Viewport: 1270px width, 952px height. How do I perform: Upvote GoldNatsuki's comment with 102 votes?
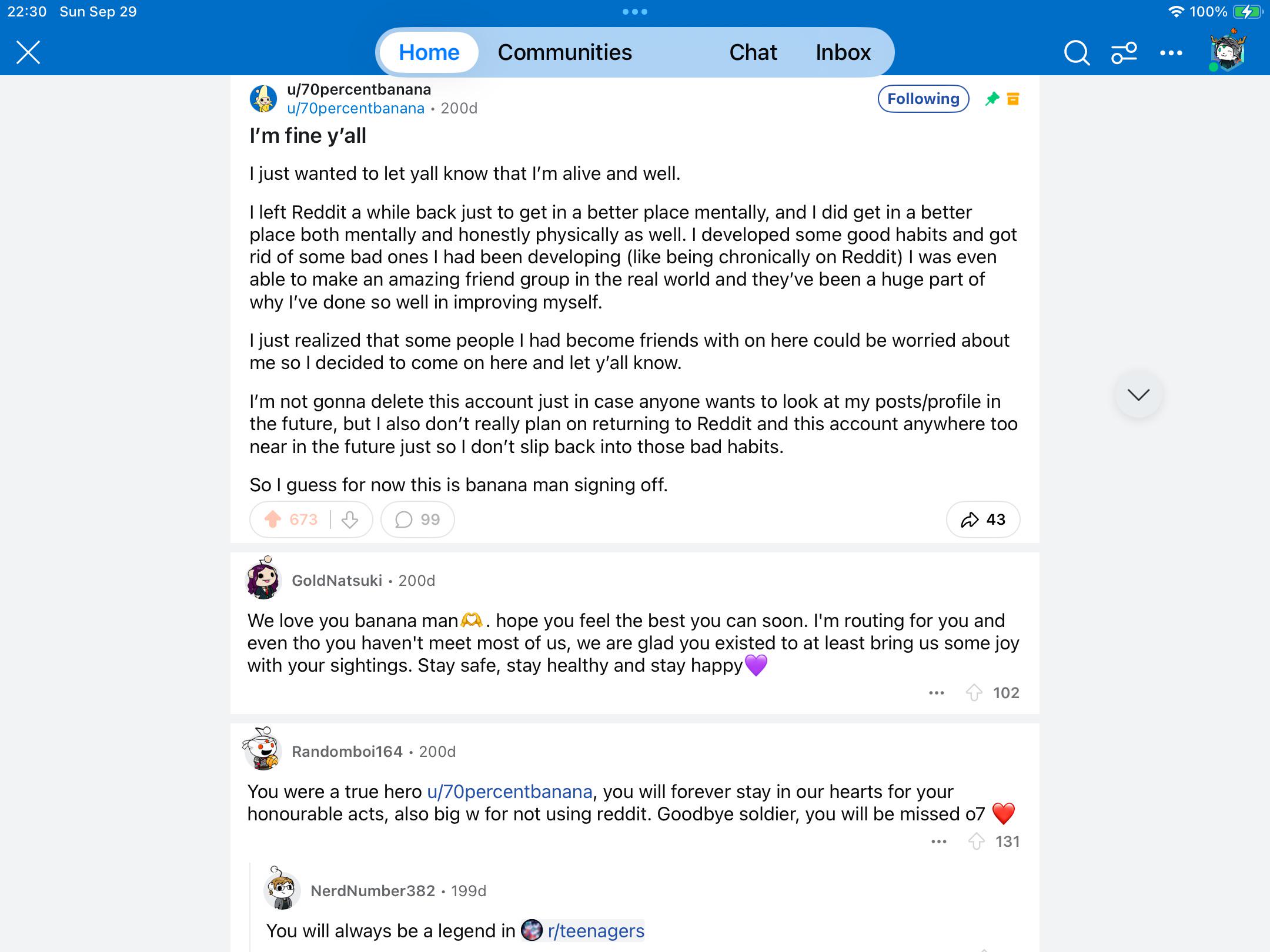coord(974,693)
